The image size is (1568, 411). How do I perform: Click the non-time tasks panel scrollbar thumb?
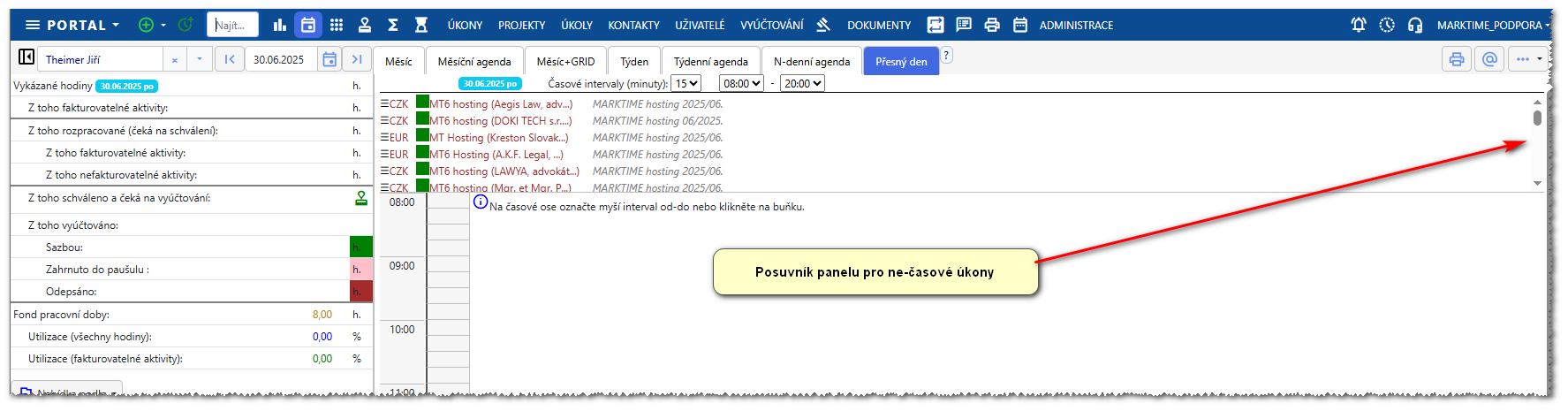click(x=1537, y=118)
